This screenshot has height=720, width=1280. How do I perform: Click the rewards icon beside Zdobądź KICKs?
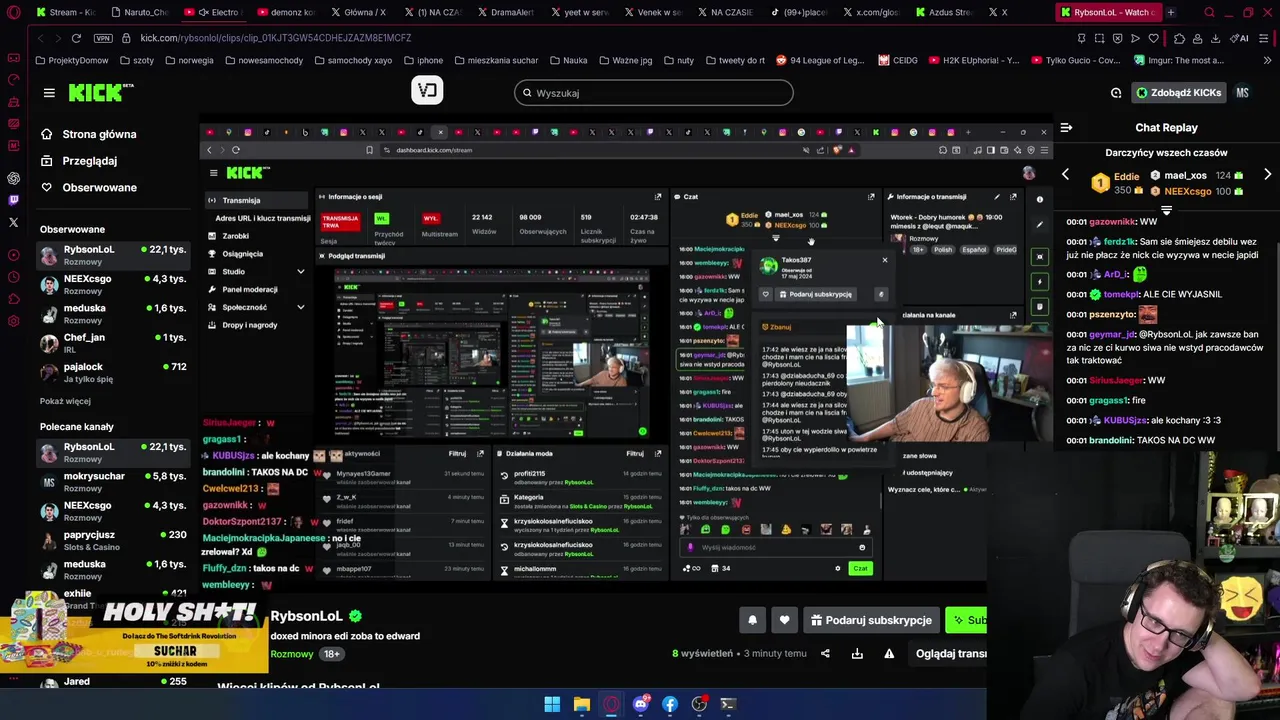1116,93
